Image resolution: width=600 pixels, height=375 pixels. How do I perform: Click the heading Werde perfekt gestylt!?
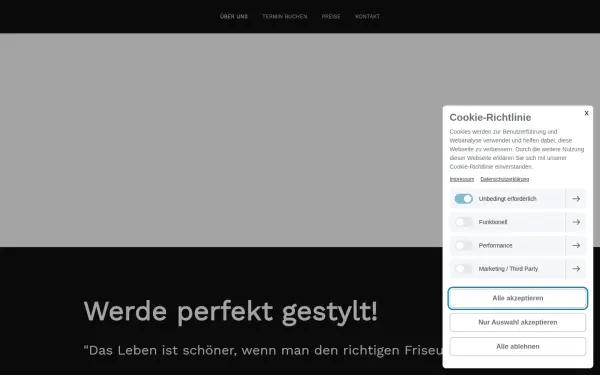pyautogui.click(x=231, y=311)
